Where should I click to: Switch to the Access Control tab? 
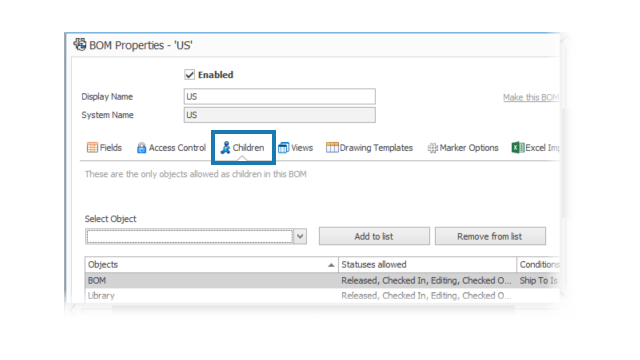pyautogui.click(x=171, y=147)
